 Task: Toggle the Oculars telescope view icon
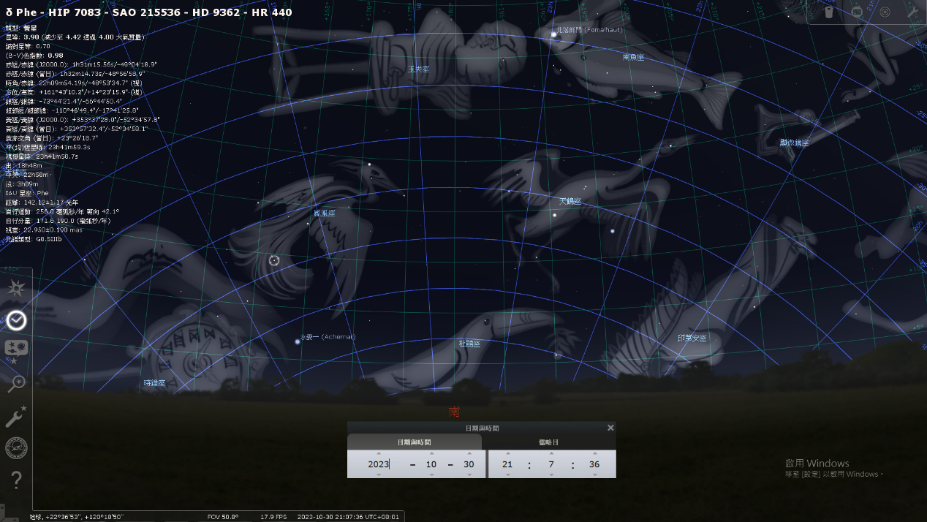coord(830,12)
